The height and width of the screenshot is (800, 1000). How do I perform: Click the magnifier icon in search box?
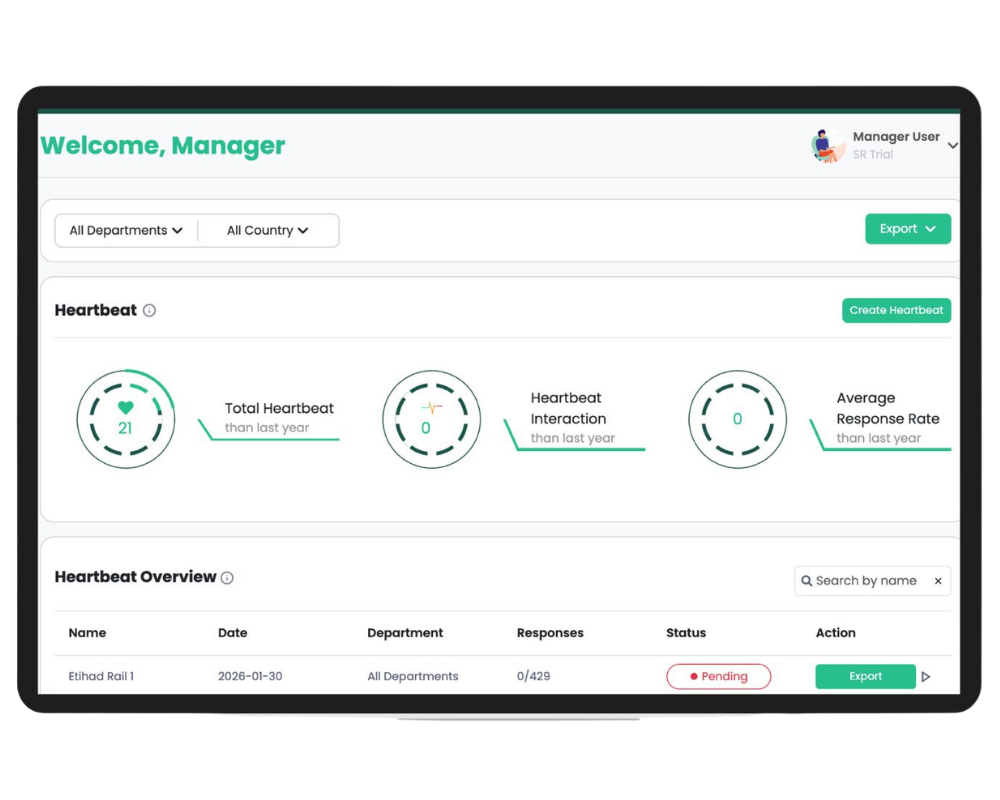click(807, 581)
